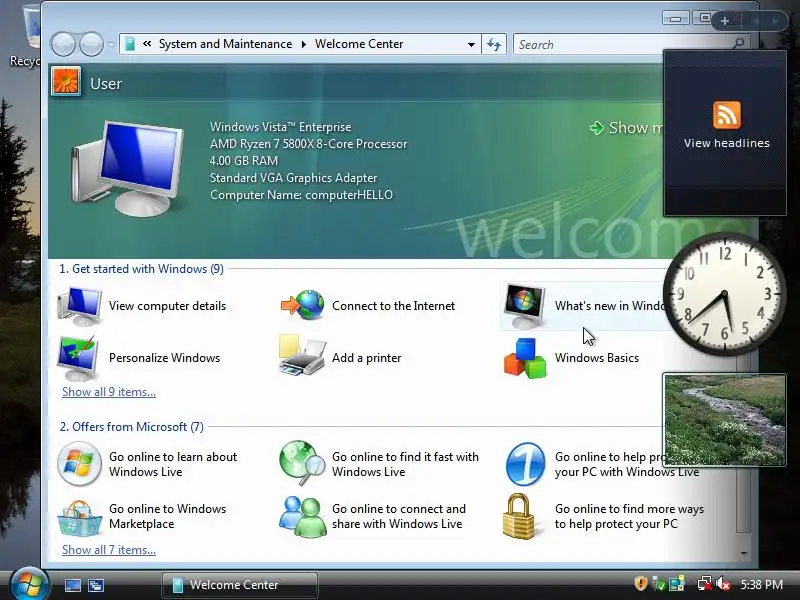This screenshot has width=800, height=600.
Task: Expand the address bar history dropdown
Action: point(471,45)
